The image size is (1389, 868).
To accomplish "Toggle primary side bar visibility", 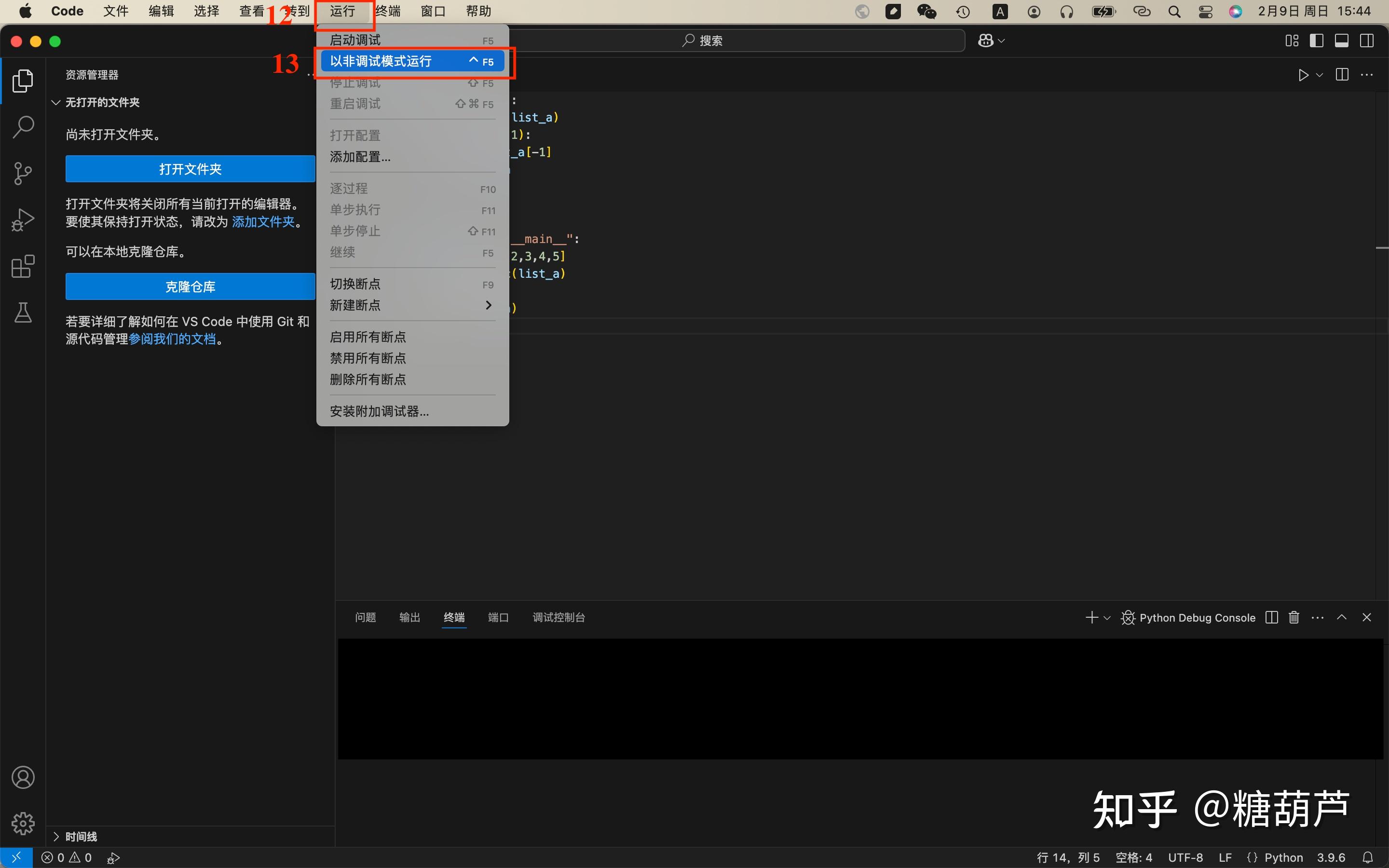I will pyautogui.click(x=1317, y=40).
